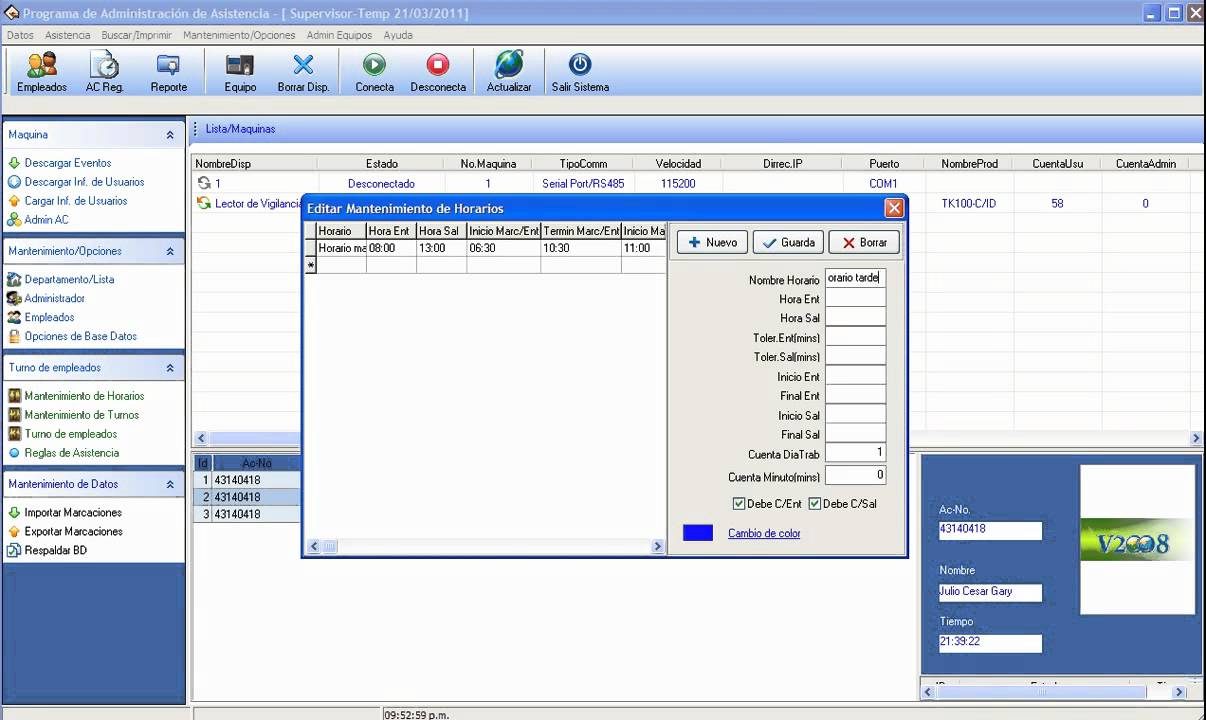
Task: Refresh with Actualizar globe icon
Action: (509, 73)
